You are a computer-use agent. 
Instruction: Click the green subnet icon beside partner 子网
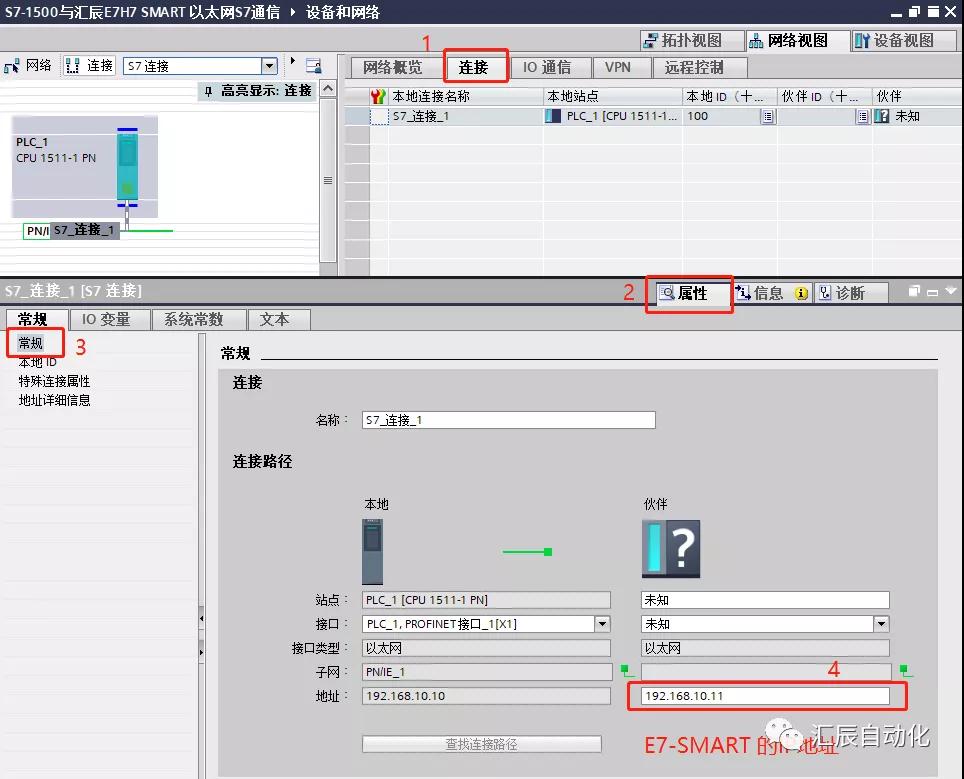tap(906, 670)
